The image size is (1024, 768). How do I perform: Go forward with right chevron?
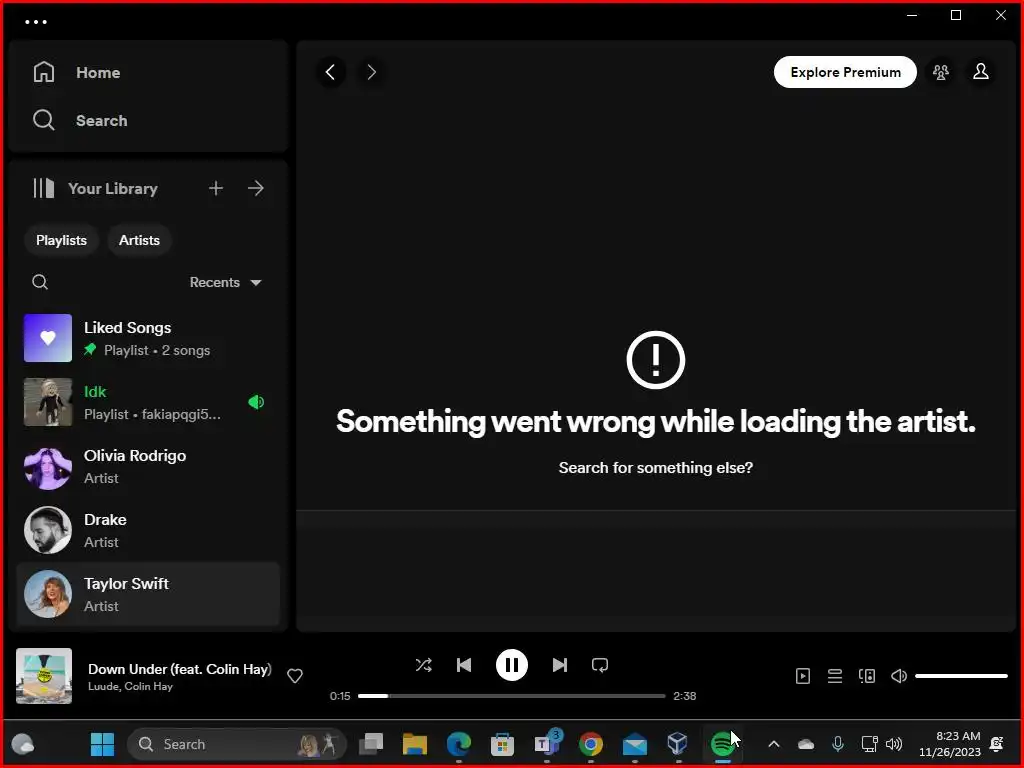pos(372,72)
